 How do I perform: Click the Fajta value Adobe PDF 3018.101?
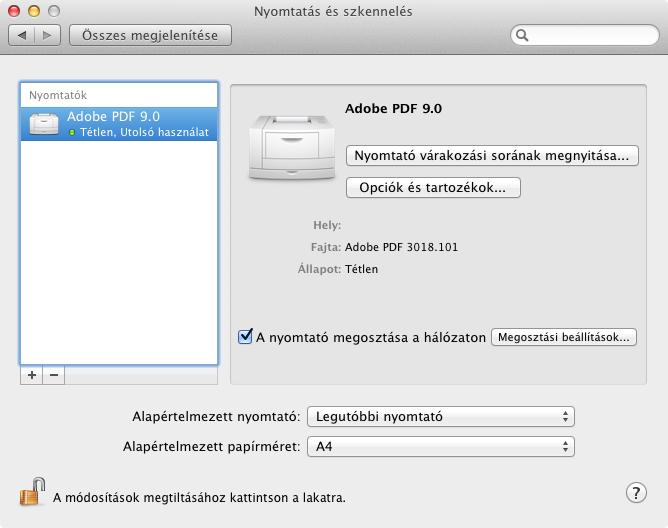pos(401,247)
